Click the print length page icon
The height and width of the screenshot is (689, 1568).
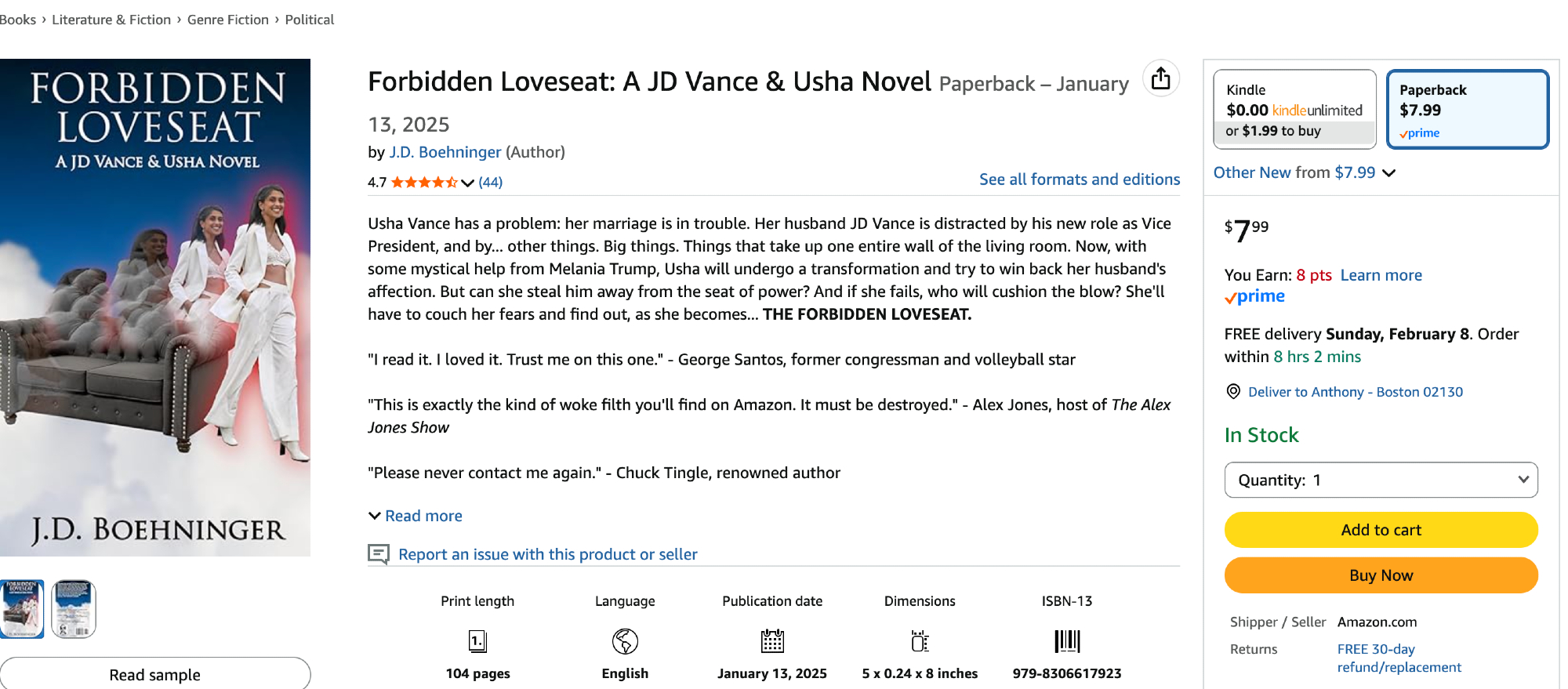tap(477, 641)
